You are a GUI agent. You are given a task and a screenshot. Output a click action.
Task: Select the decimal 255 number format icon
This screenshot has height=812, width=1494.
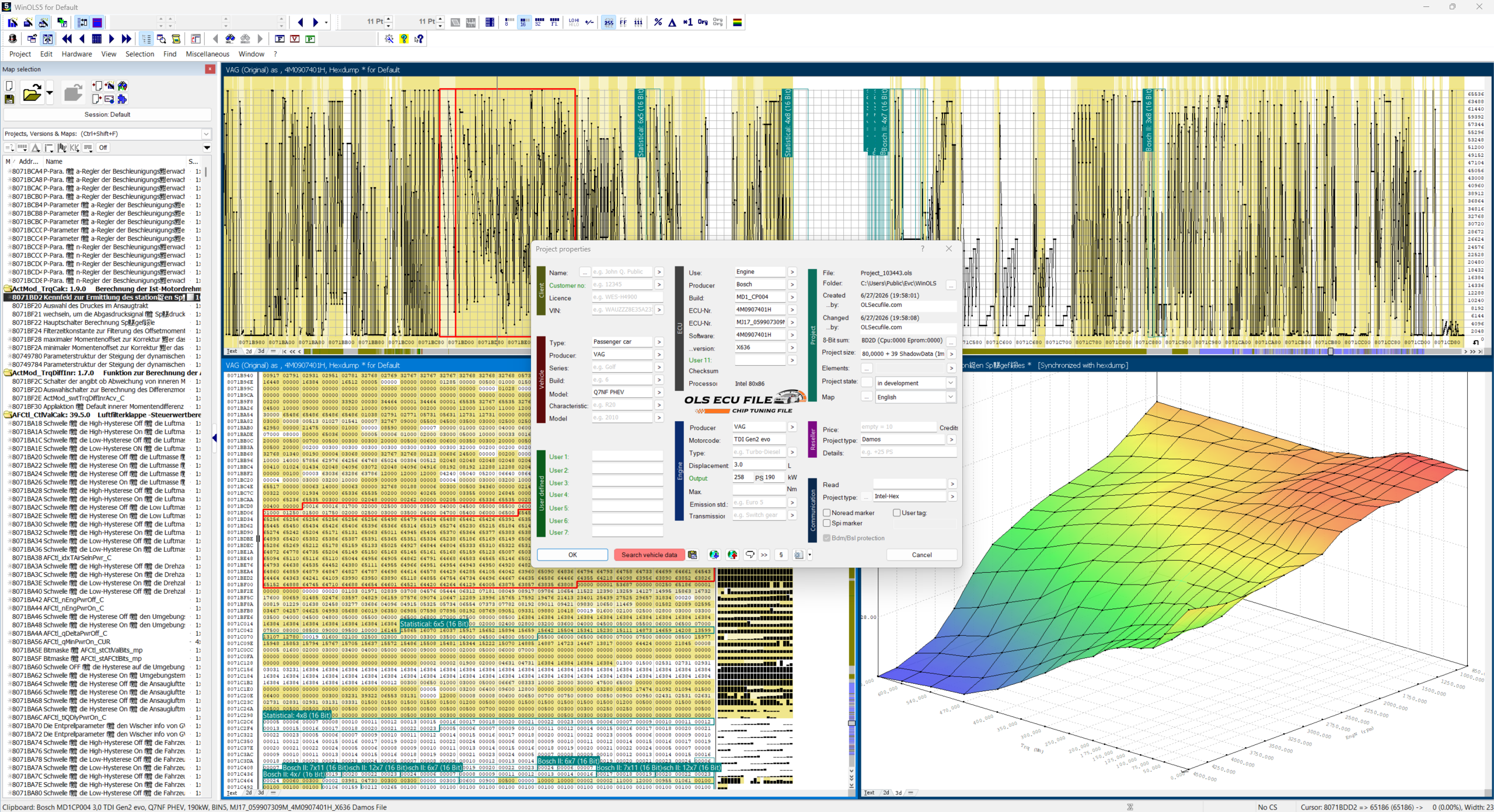pyautogui.click(x=609, y=22)
